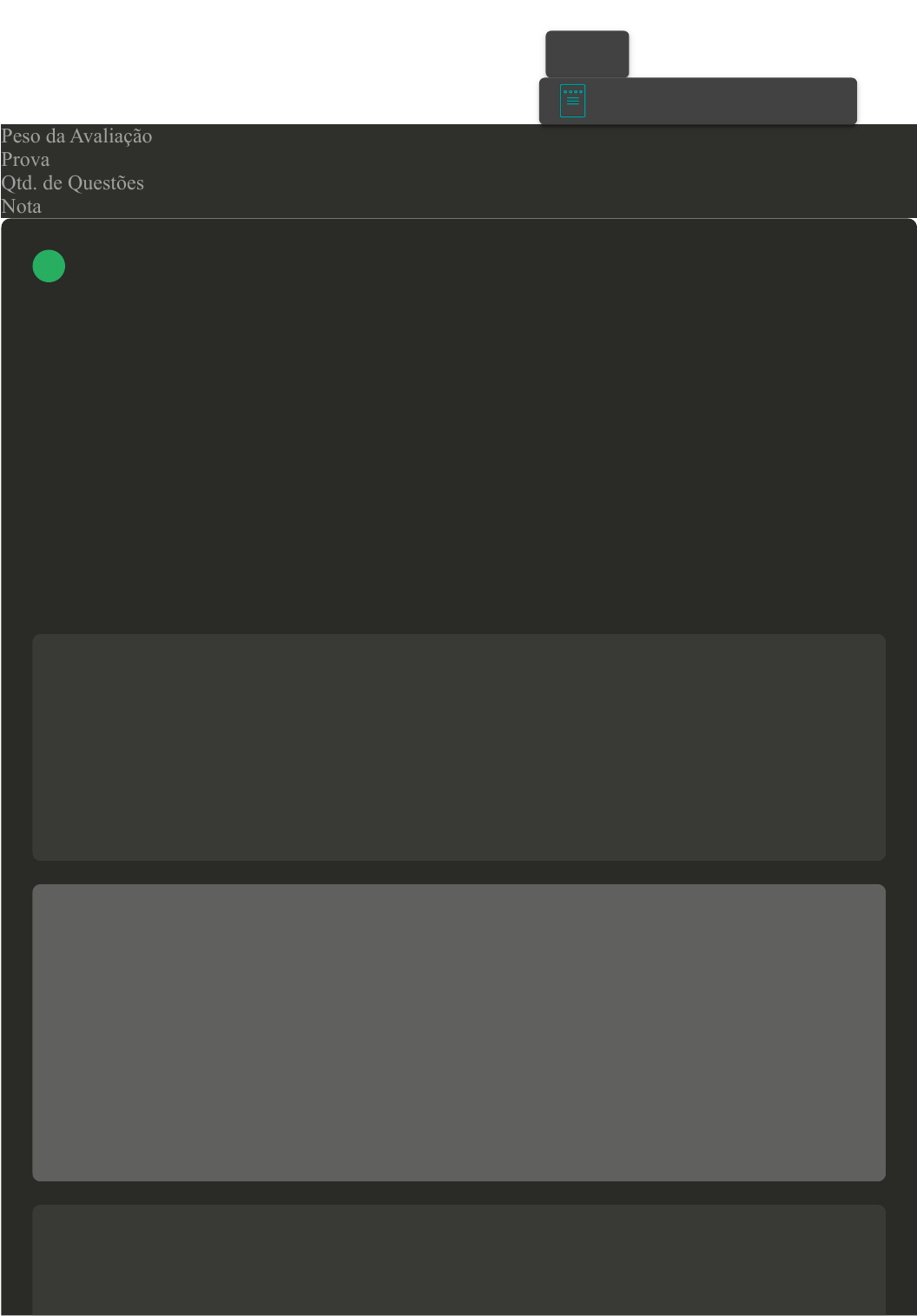Click the Nota label

pos(21,206)
